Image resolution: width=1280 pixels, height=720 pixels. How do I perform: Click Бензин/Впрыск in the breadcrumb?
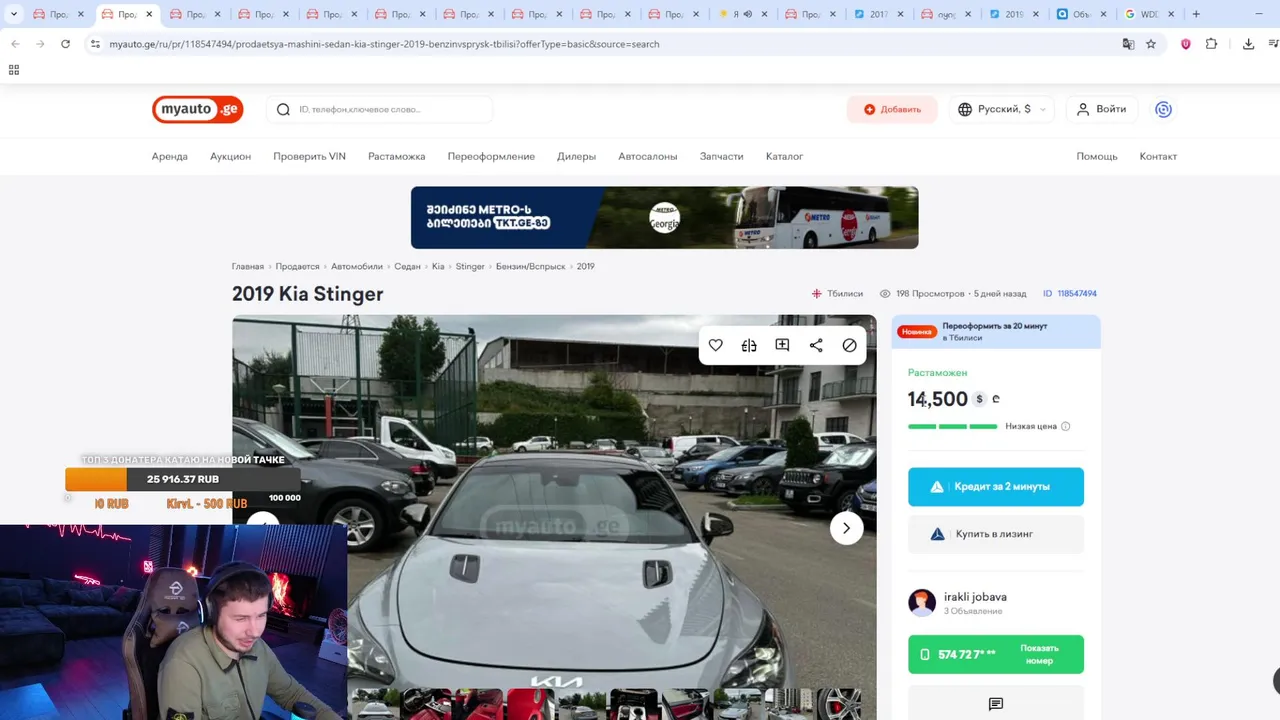(x=531, y=267)
